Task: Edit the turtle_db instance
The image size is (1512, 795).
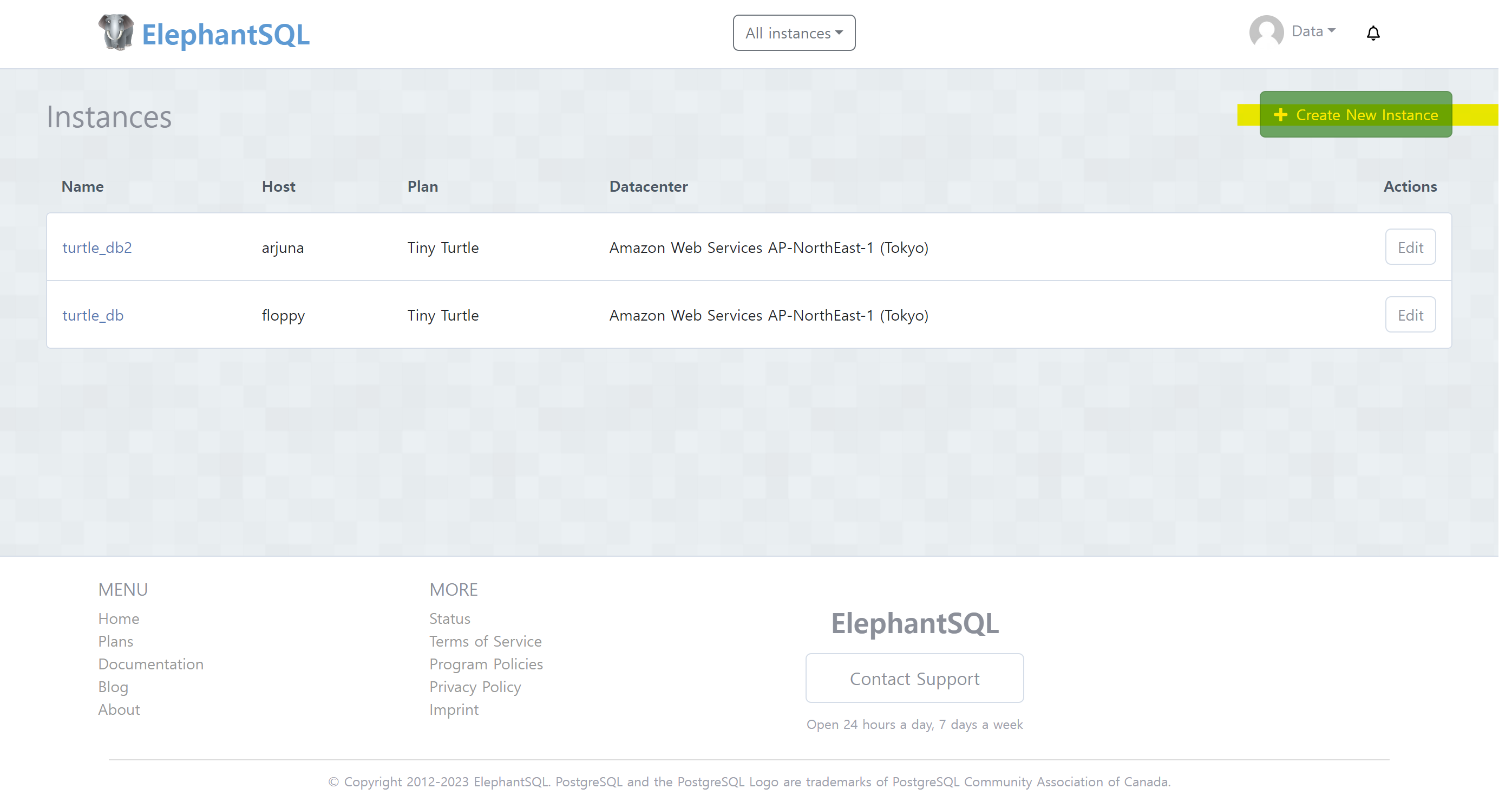Action: pyautogui.click(x=1410, y=315)
